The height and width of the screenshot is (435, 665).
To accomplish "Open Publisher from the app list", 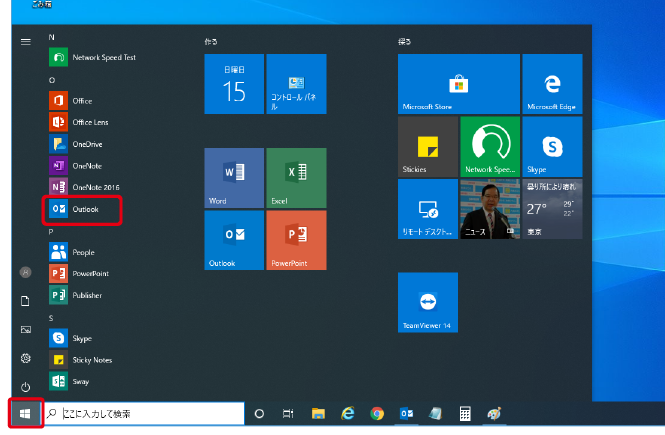I will click(x=76, y=295).
